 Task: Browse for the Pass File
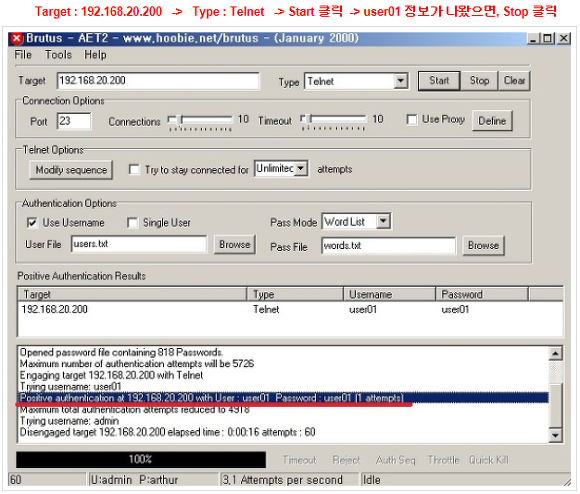pos(483,246)
